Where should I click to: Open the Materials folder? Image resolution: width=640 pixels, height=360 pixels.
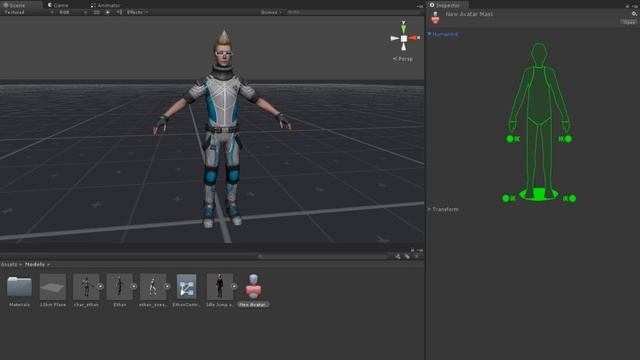[x=19, y=287]
